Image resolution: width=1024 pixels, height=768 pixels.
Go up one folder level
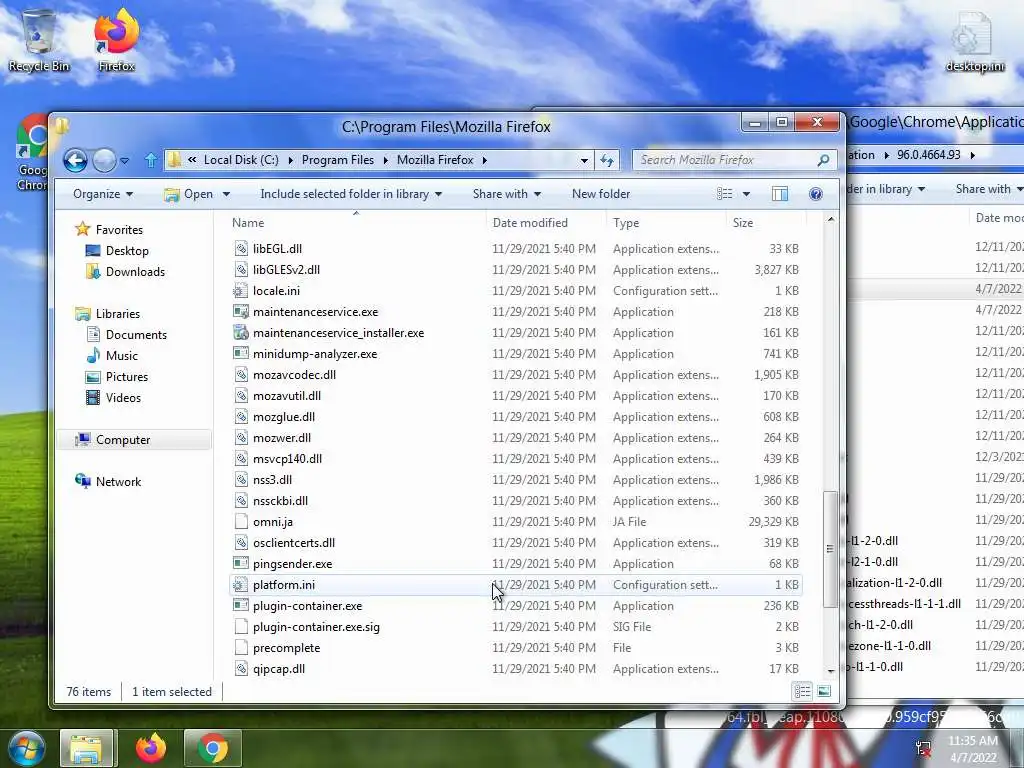151,160
